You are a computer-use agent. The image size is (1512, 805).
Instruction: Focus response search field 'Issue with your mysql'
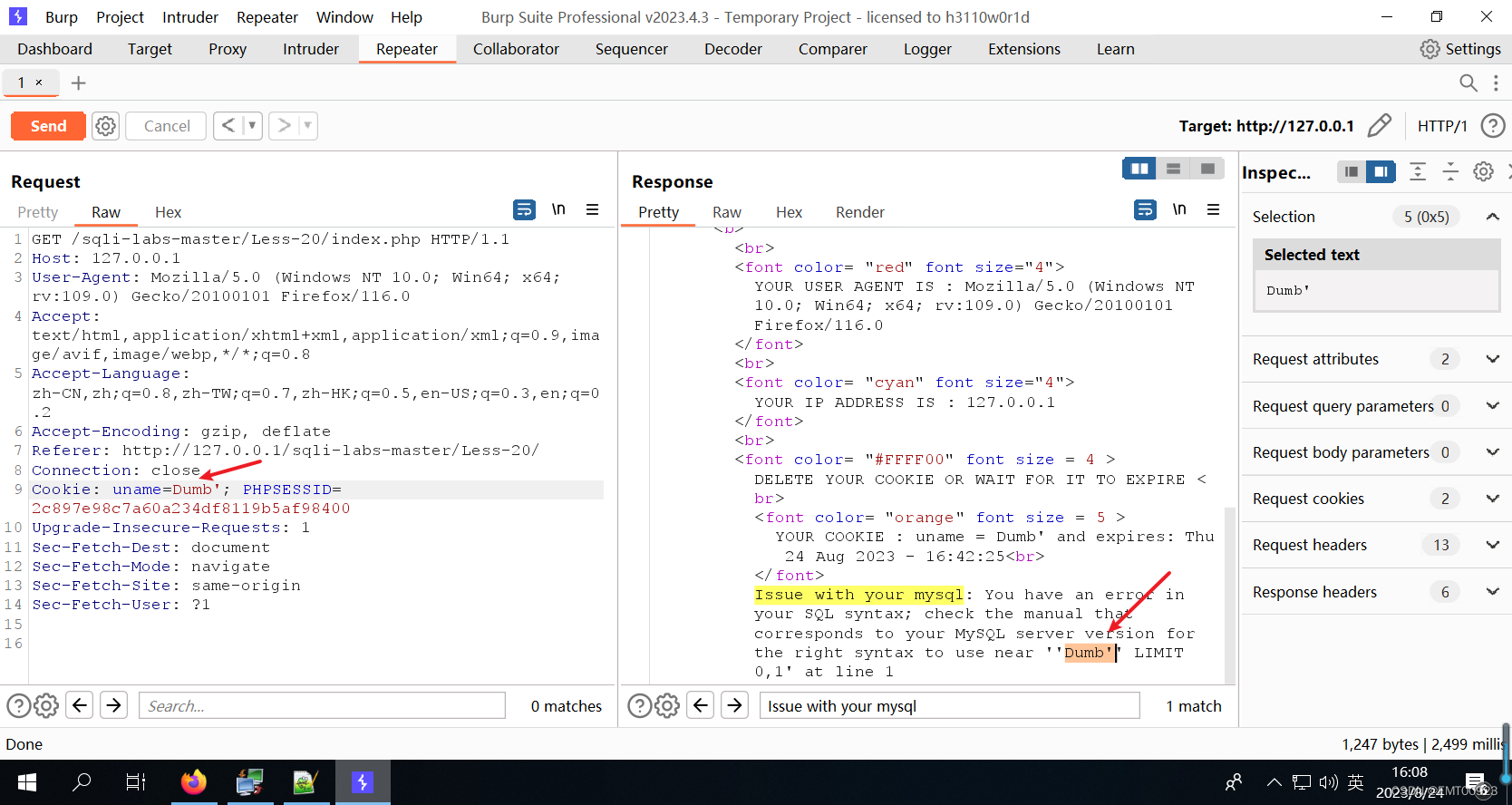pos(949,705)
